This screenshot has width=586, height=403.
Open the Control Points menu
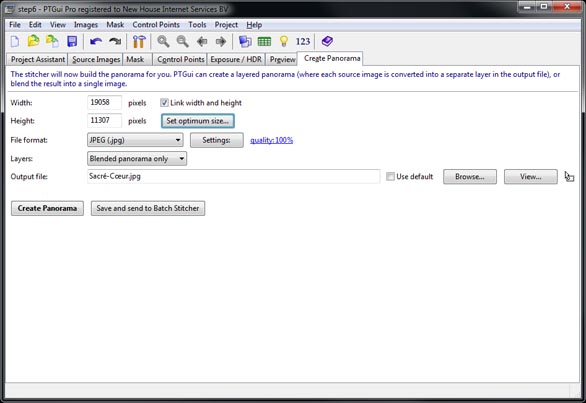[x=156, y=25]
